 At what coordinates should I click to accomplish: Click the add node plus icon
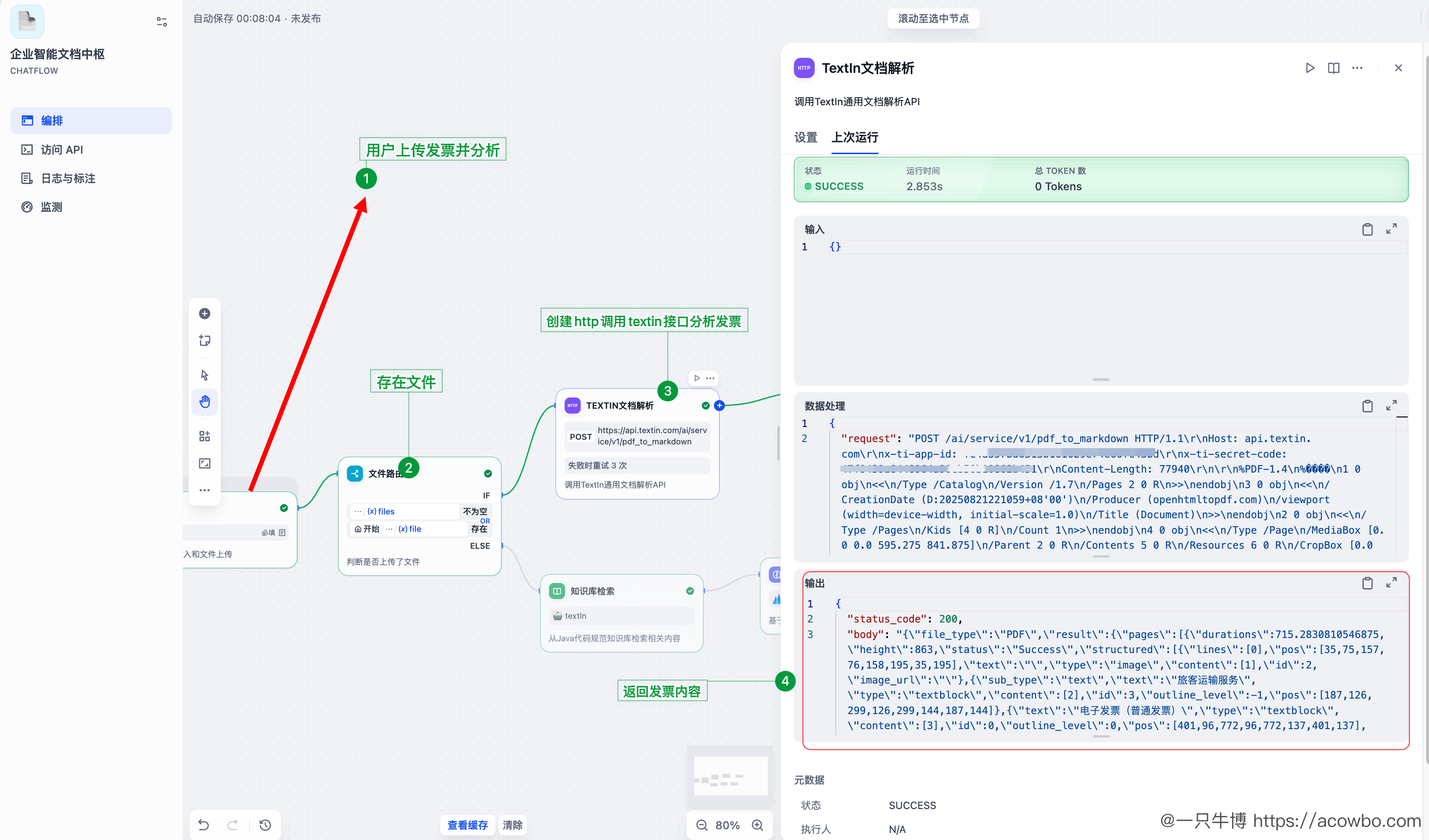(204, 313)
